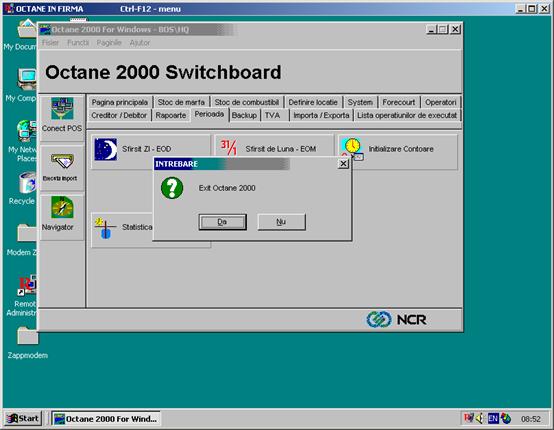Viewport: 554px width, 430px height.
Task: Switch to the Pagina principala tab
Action: click(x=120, y=102)
